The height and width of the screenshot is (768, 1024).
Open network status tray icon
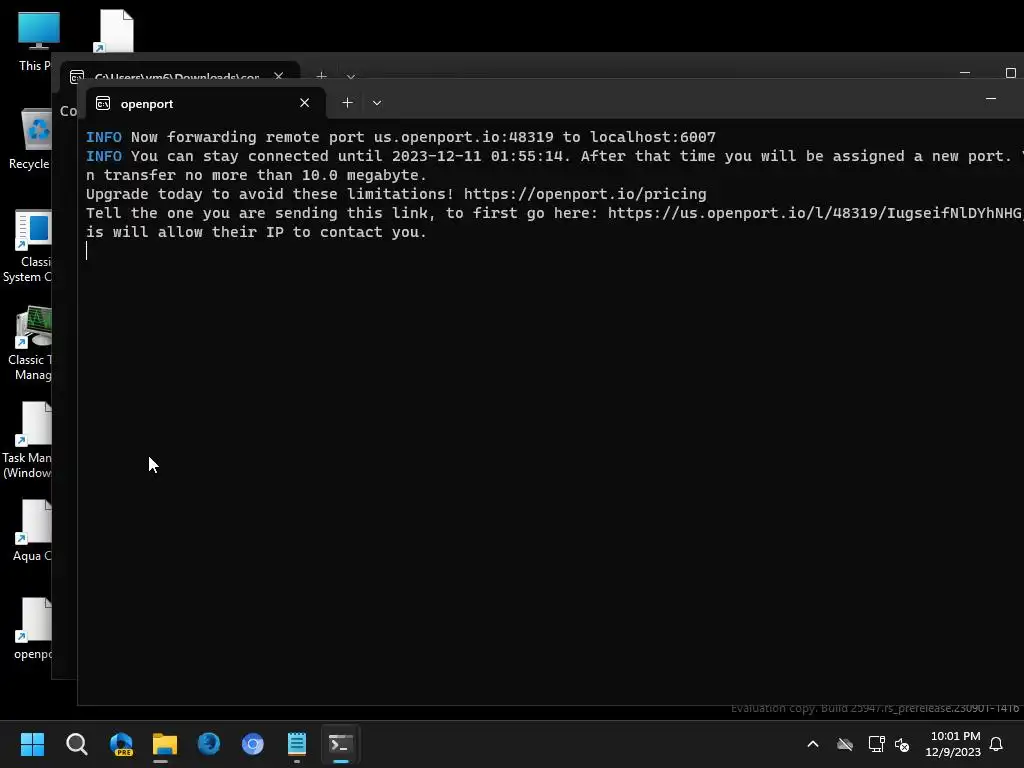pos(876,744)
